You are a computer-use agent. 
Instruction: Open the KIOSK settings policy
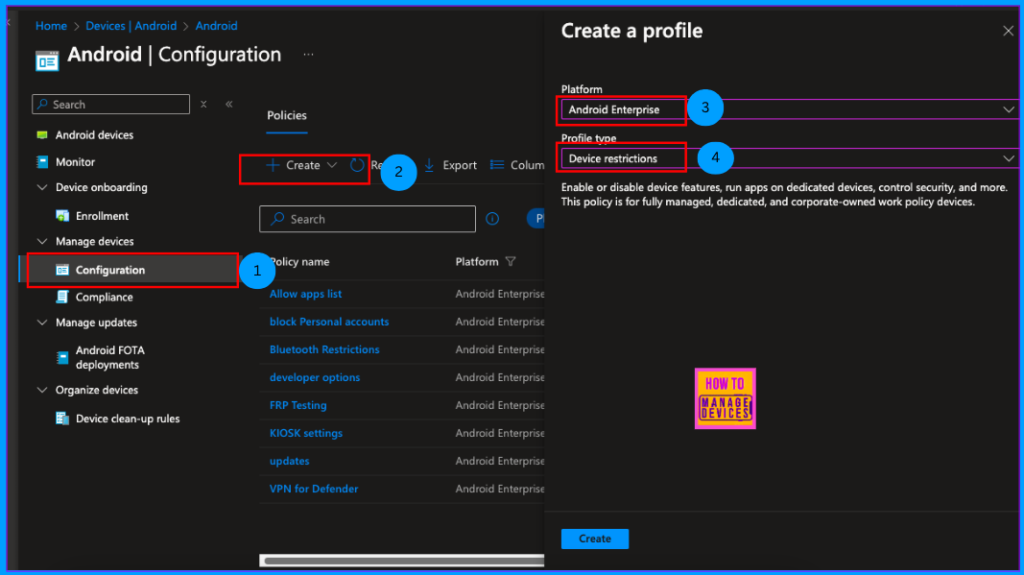[x=306, y=433]
